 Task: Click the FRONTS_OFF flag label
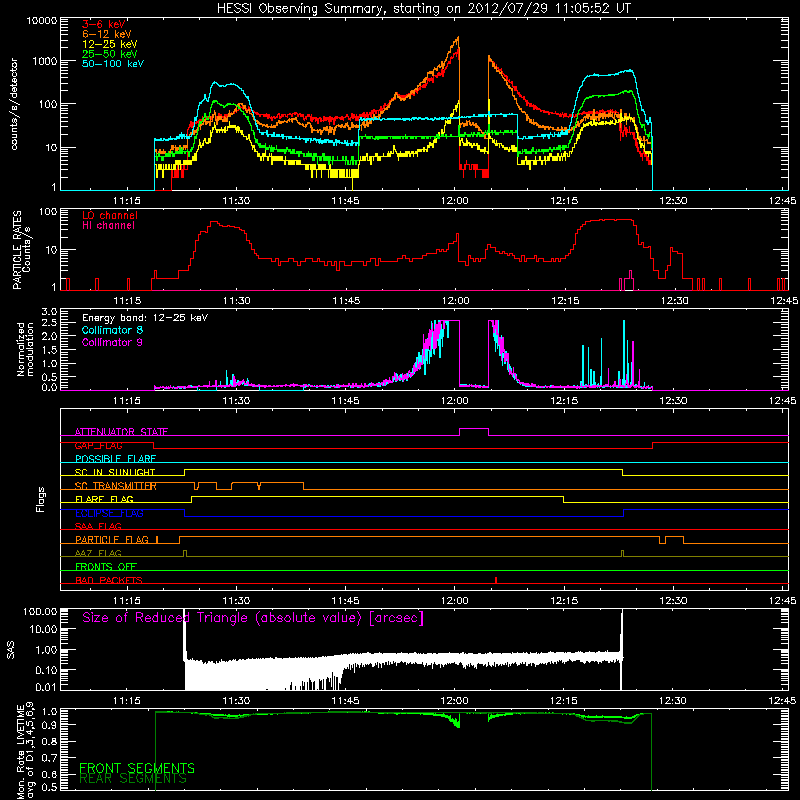(x=106, y=567)
